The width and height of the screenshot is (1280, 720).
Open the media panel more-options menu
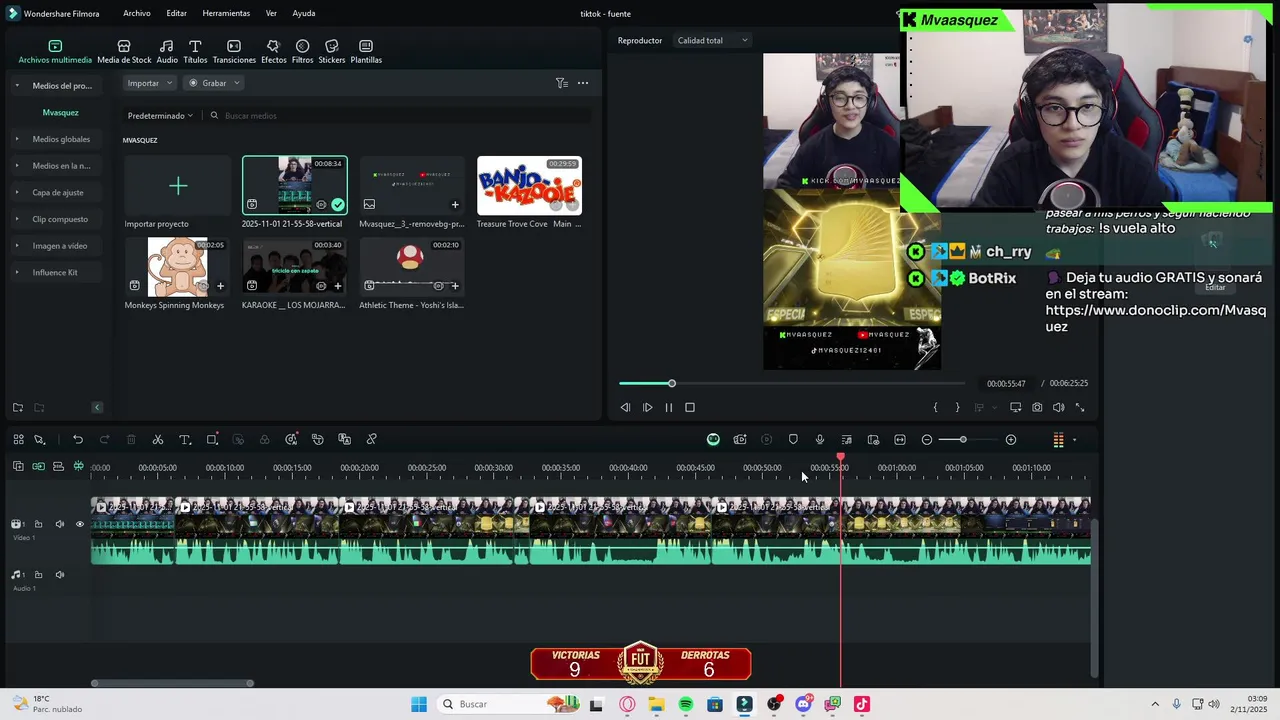[583, 83]
